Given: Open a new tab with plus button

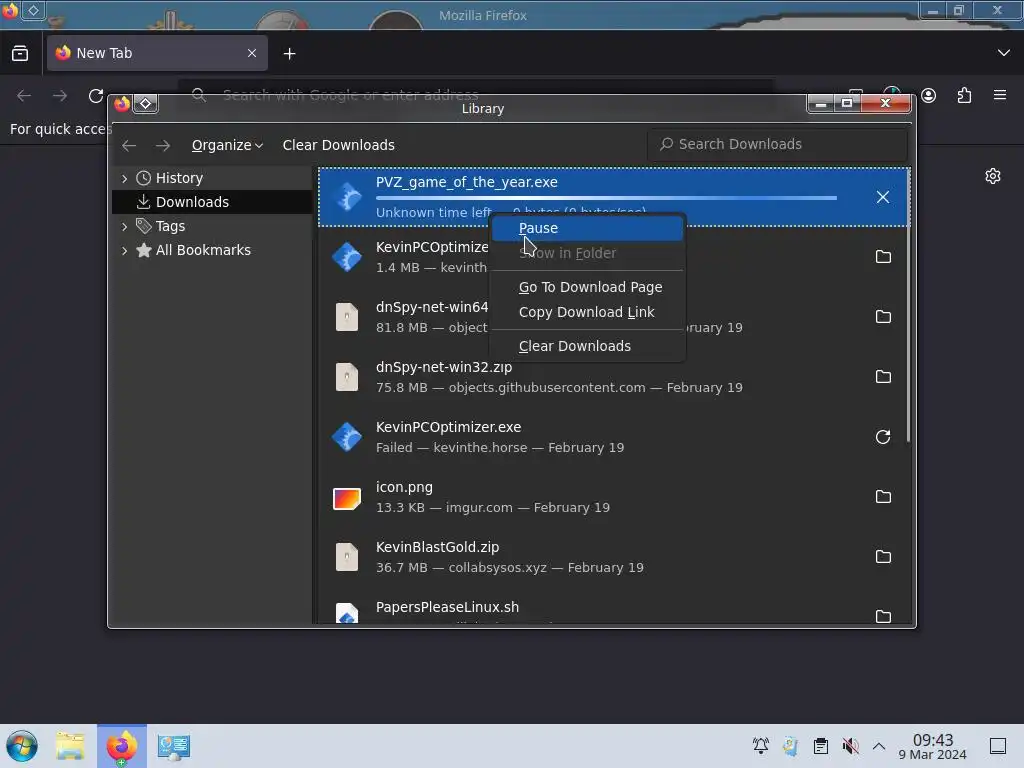Looking at the screenshot, I should [x=289, y=54].
